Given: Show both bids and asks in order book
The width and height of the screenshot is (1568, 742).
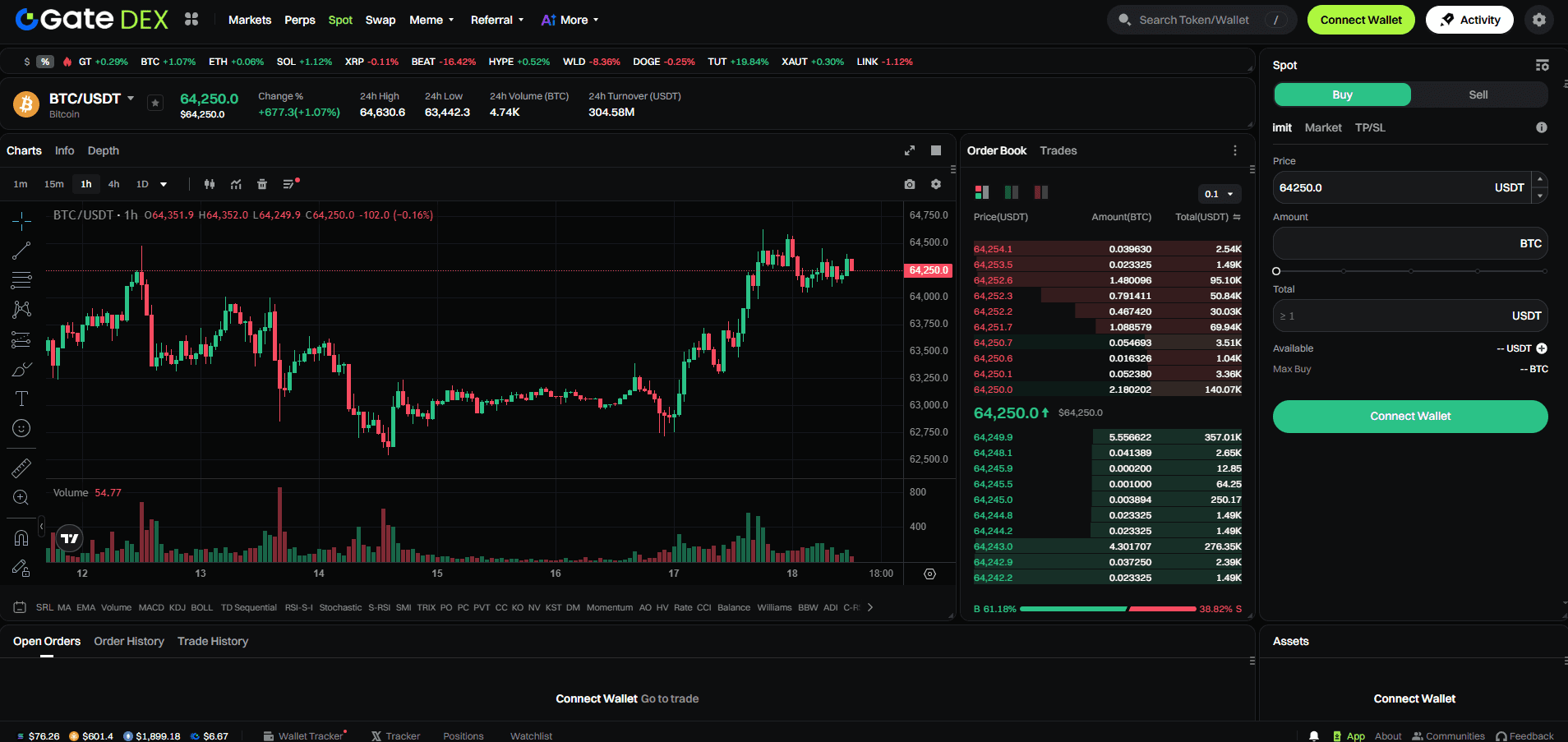Looking at the screenshot, I should click(982, 192).
